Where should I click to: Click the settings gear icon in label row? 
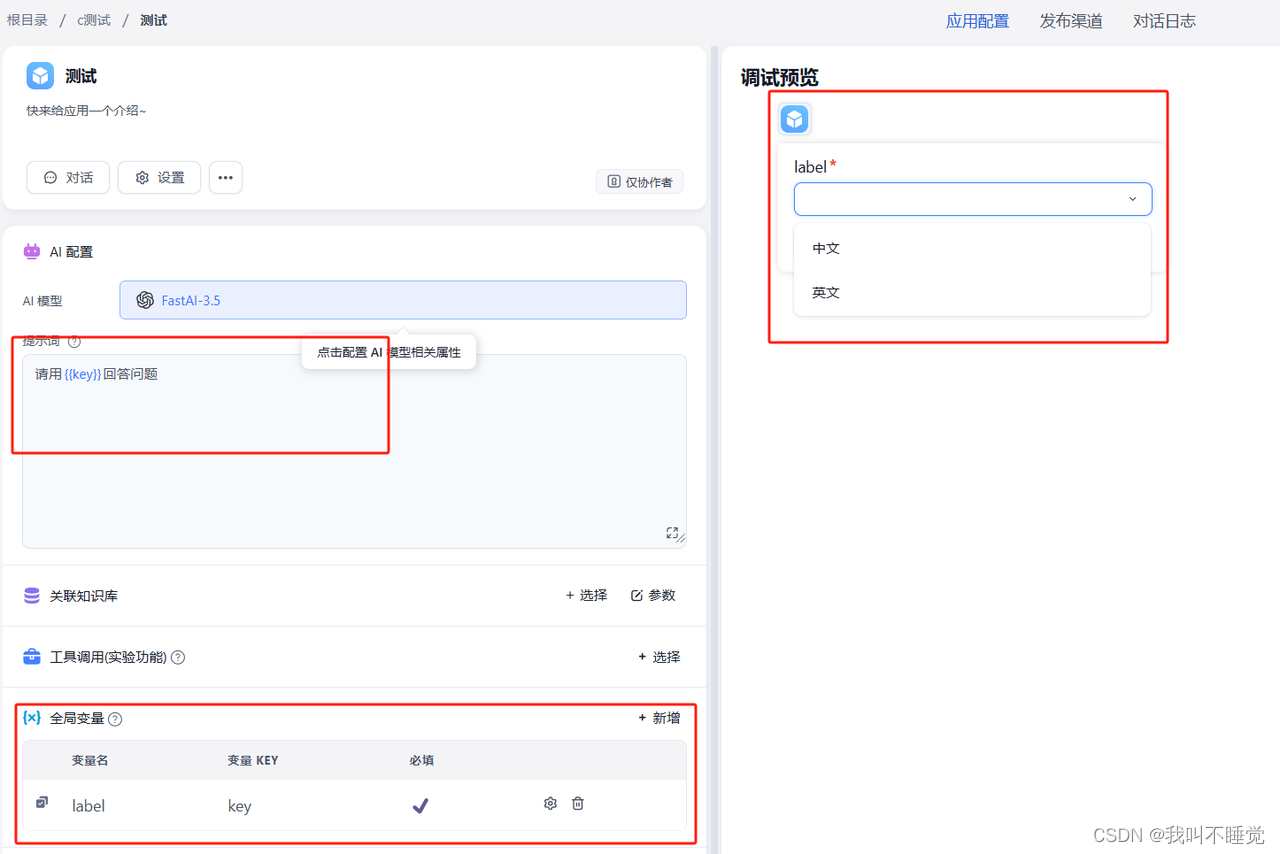pos(550,803)
